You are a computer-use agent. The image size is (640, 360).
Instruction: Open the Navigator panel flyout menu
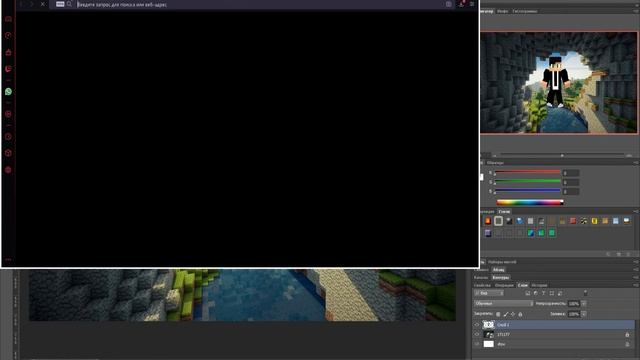pos(636,11)
